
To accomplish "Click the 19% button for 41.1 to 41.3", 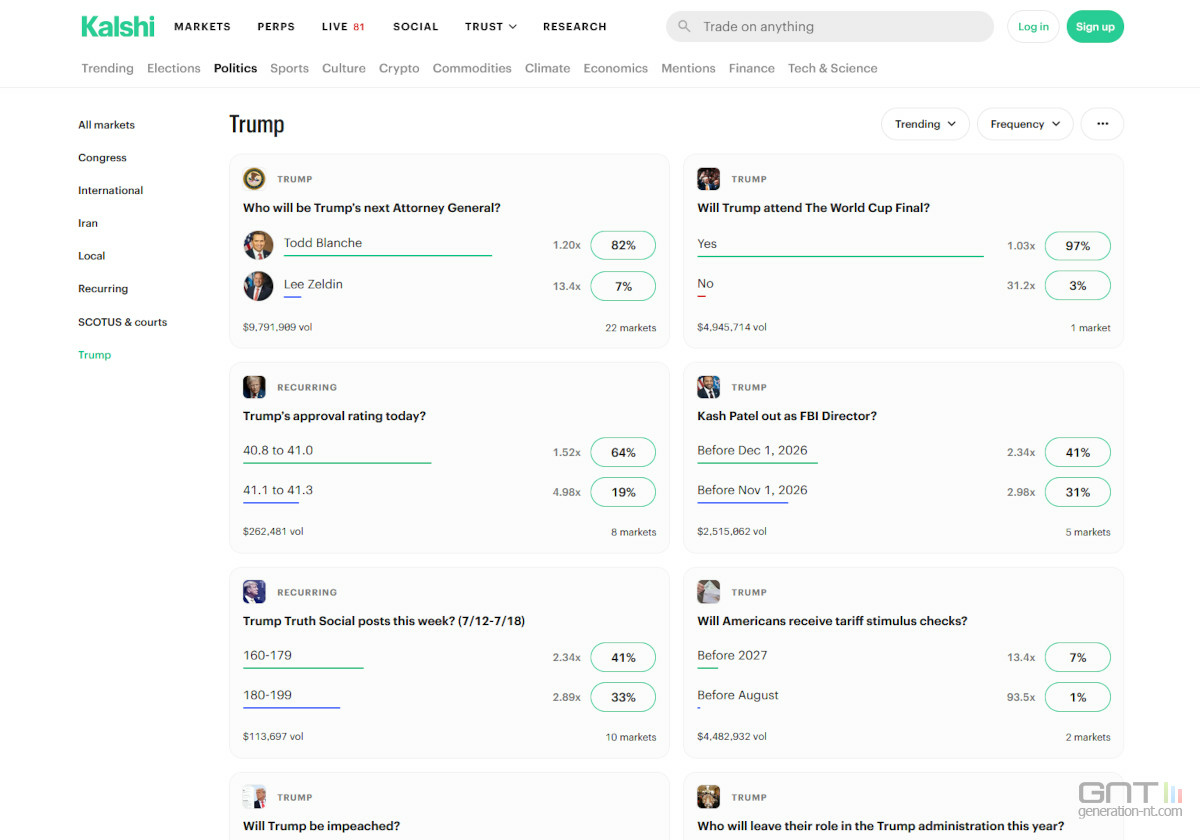I will [x=623, y=492].
